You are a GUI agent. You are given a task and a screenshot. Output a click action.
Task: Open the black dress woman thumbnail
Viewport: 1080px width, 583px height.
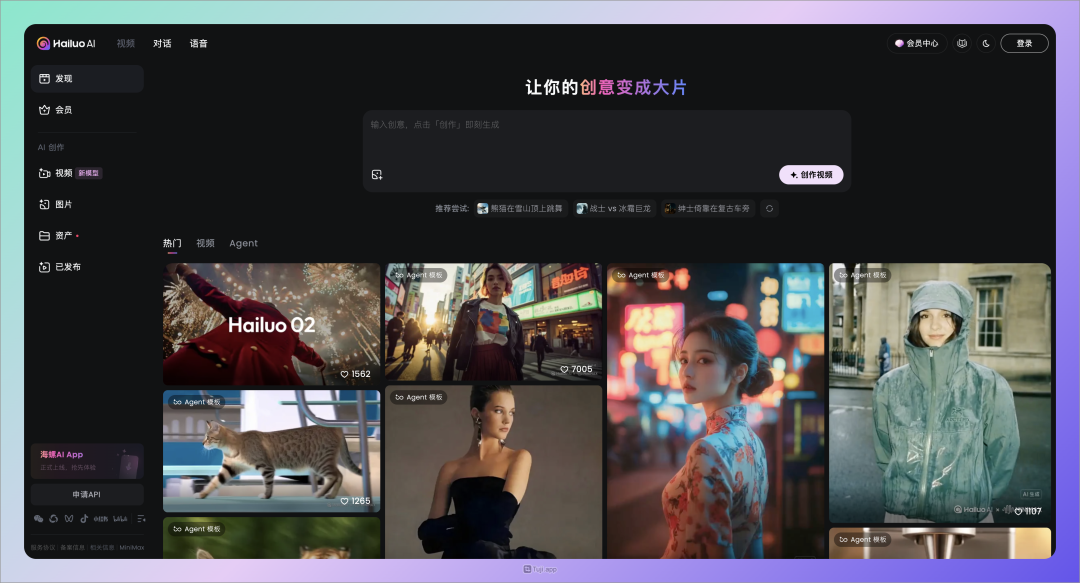pyautogui.click(x=493, y=472)
